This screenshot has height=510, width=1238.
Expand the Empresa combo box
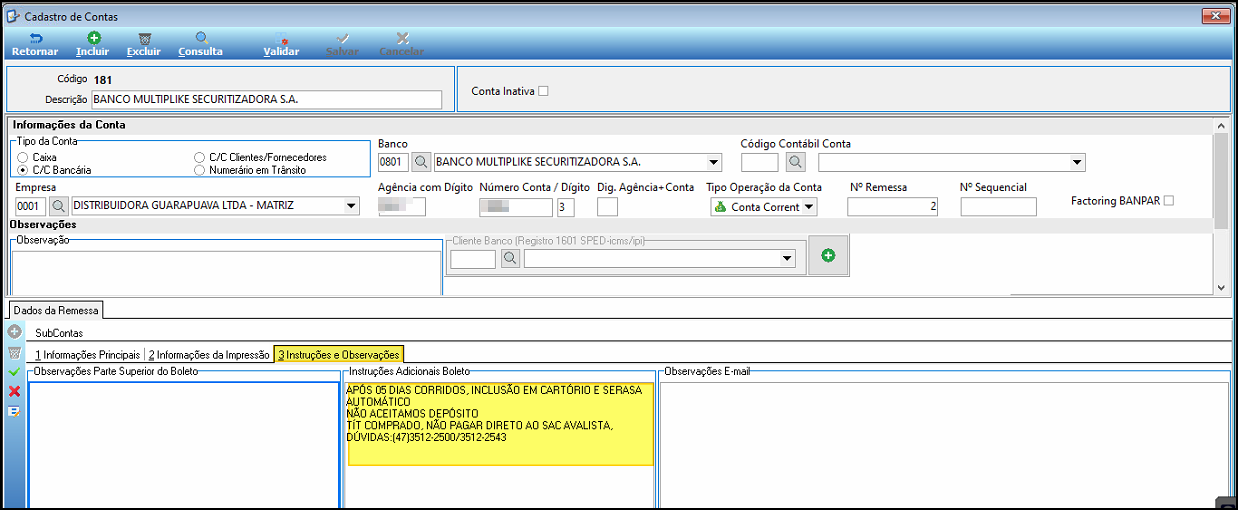(x=350, y=206)
